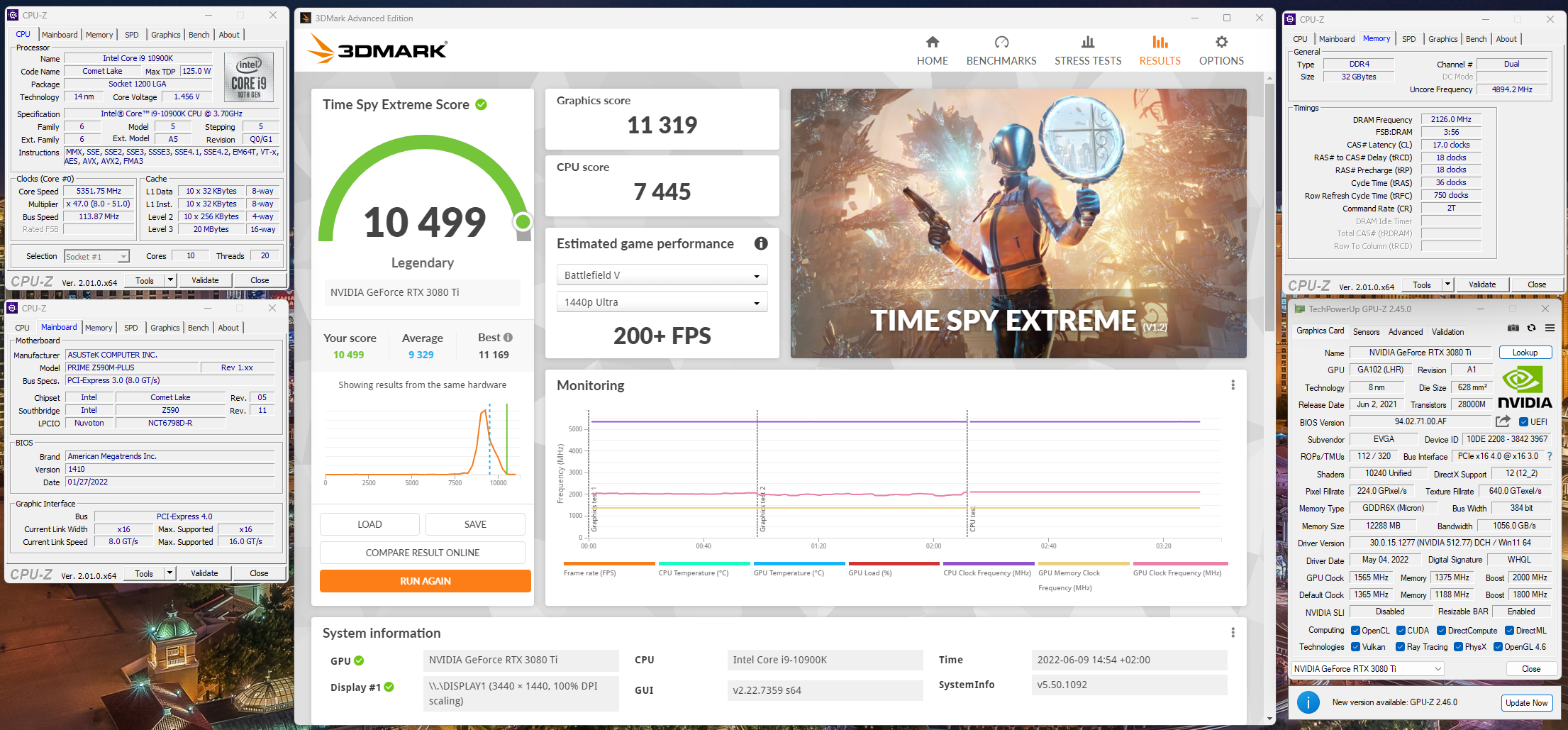Toggle the DirectCompute checkbox
Viewport: 1568px width, 730px height.
pos(1441,631)
